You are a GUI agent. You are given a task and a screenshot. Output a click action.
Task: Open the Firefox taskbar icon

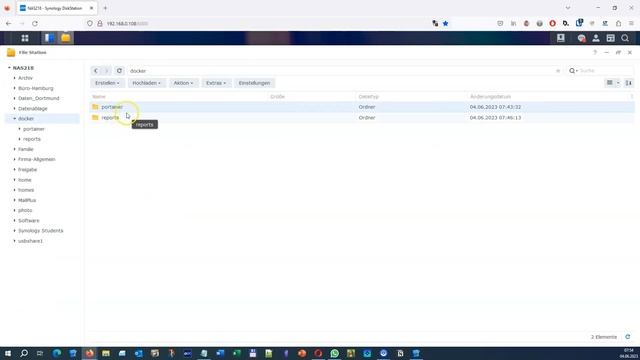click(x=89, y=353)
